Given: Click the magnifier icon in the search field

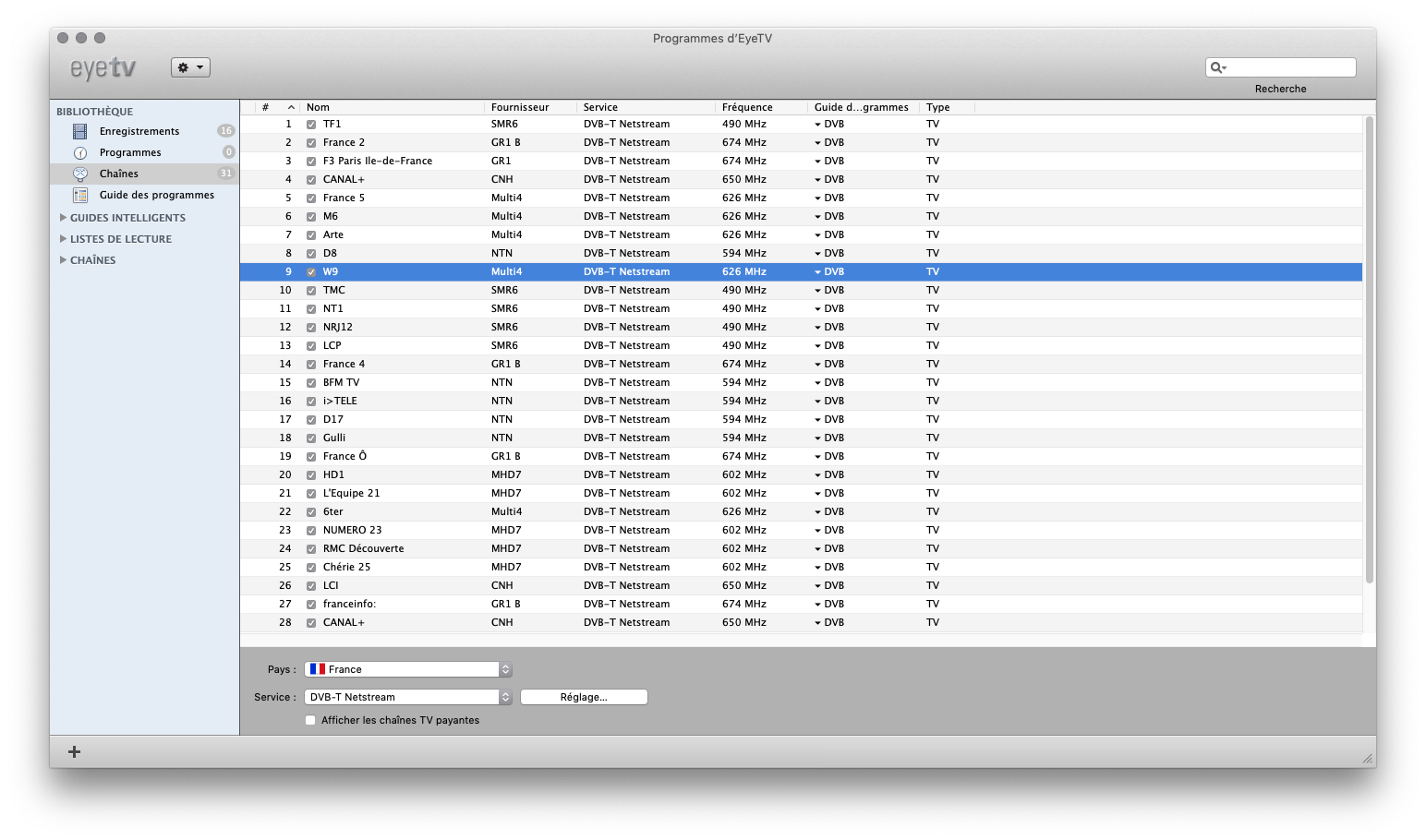Looking at the screenshot, I should pos(1218,67).
